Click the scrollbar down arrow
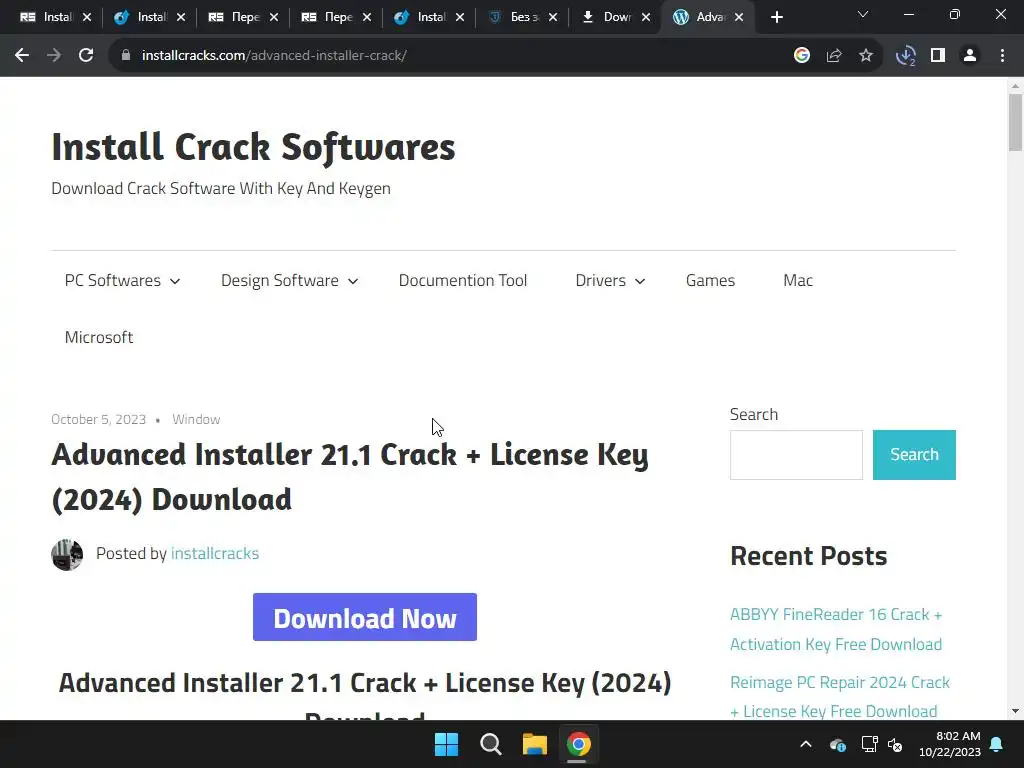 pyautogui.click(x=1015, y=711)
